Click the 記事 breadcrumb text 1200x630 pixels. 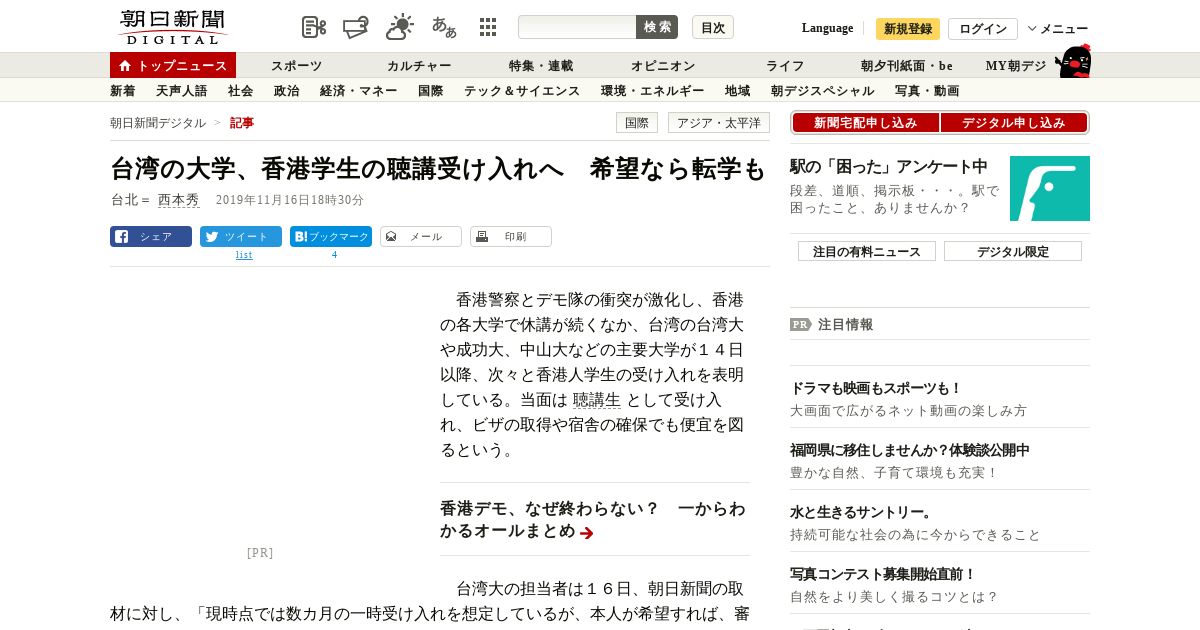click(x=242, y=123)
